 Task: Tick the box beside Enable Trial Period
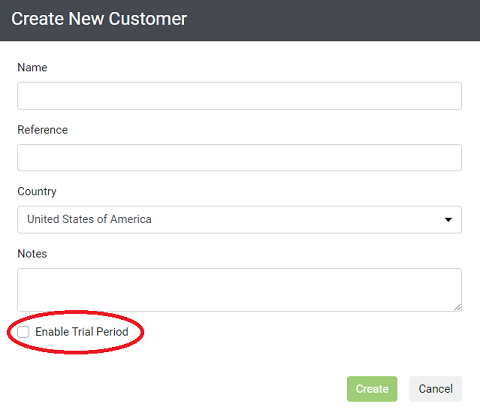(x=23, y=332)
